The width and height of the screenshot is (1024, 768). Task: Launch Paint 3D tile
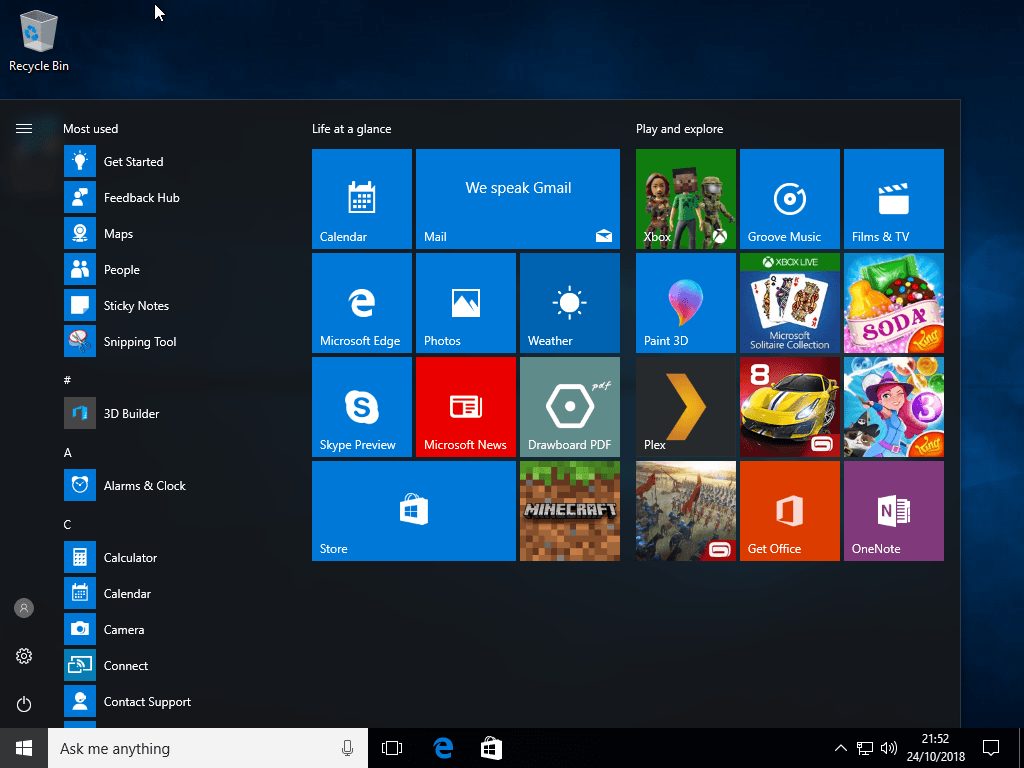[685, 303]
